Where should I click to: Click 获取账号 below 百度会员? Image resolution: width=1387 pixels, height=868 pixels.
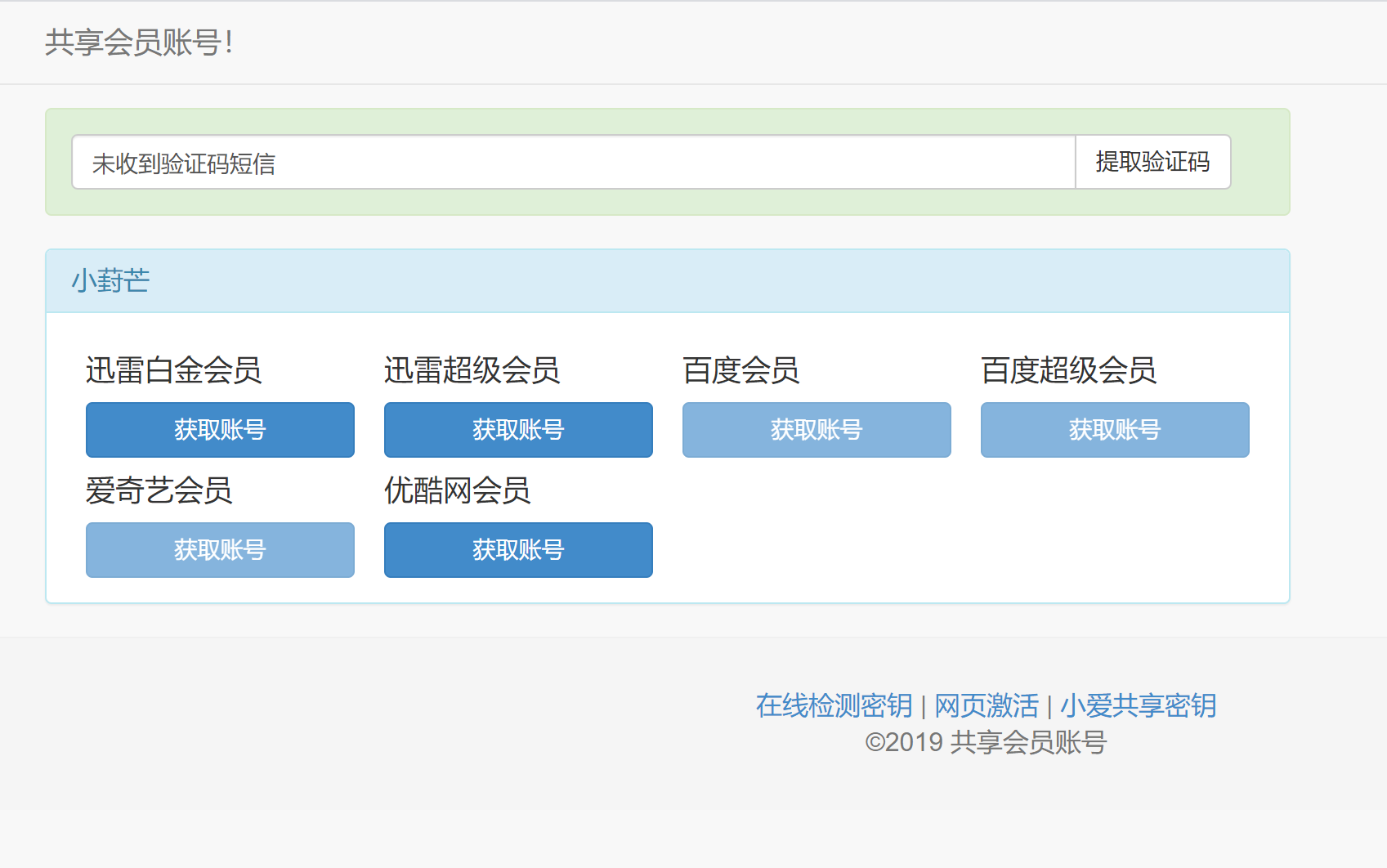817,430
